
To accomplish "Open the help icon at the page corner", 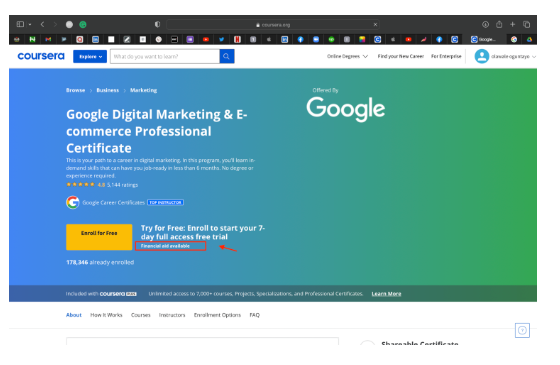I will pyautogui.click(x=522, y=330).
